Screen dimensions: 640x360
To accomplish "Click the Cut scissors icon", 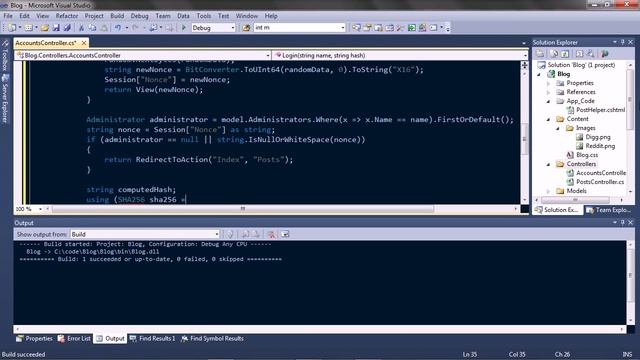I will tap(81, 28).
